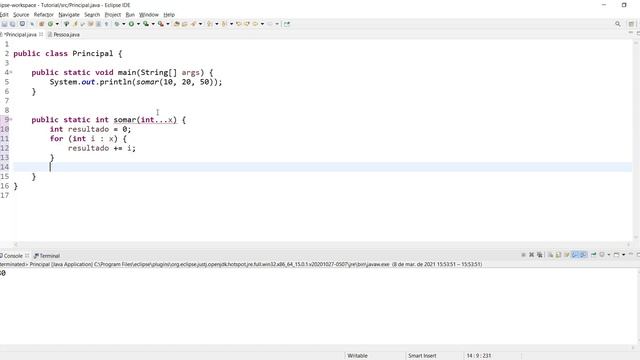Click the console Terminate icon
This screenshot has height=360, width=640.
523,255
